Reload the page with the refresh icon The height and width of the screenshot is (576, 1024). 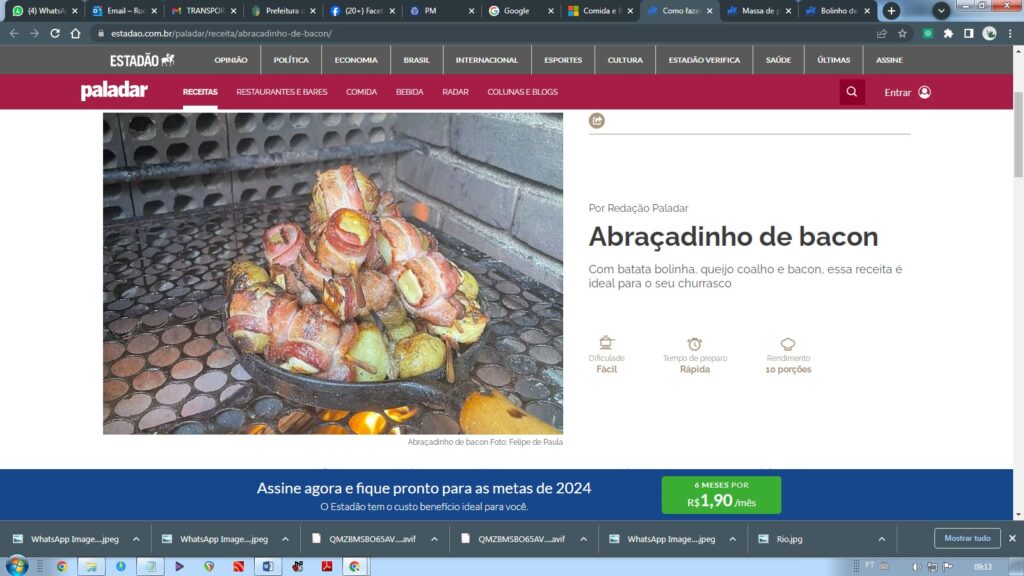(x=54, y=33)
